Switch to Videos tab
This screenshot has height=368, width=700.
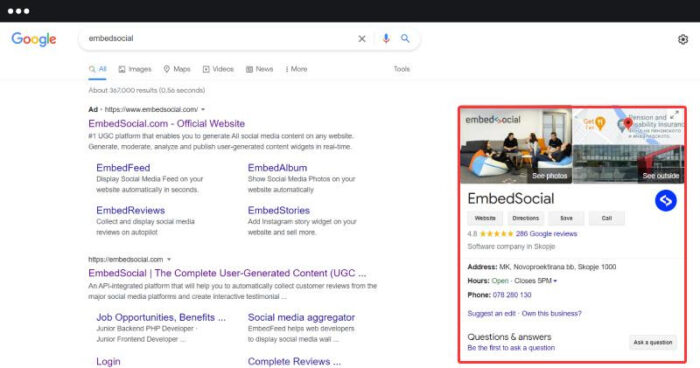(218, 69)
